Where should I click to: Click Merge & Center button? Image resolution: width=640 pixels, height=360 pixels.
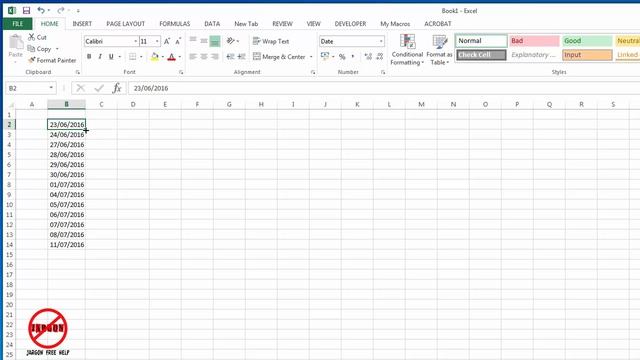click(279, 57)
